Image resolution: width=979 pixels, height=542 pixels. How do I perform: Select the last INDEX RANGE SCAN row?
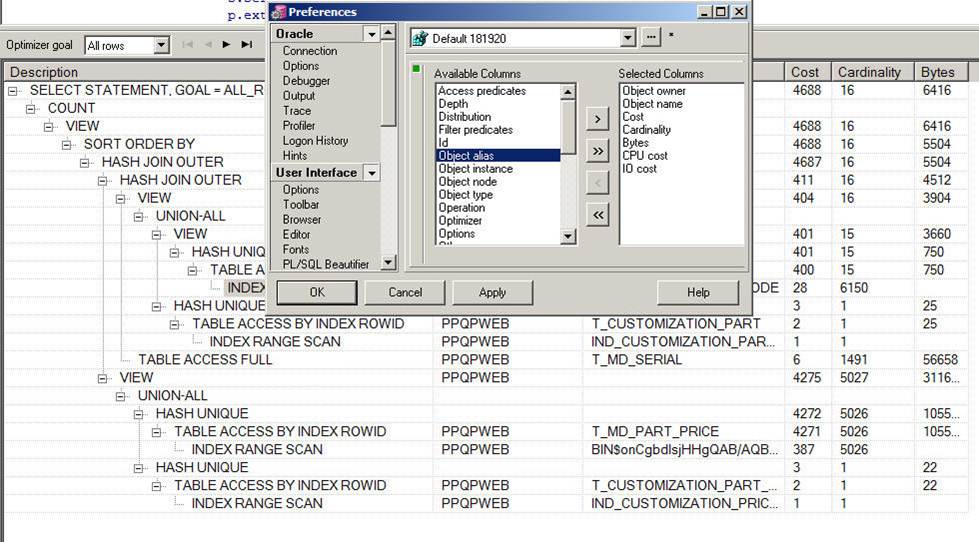[257, 503]
